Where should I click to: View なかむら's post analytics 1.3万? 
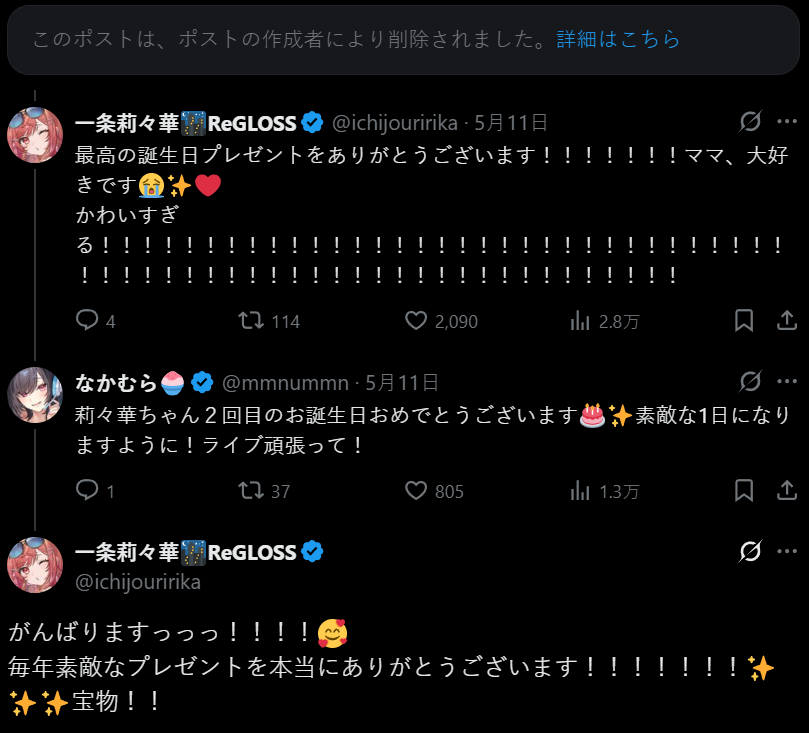[579, 491]
